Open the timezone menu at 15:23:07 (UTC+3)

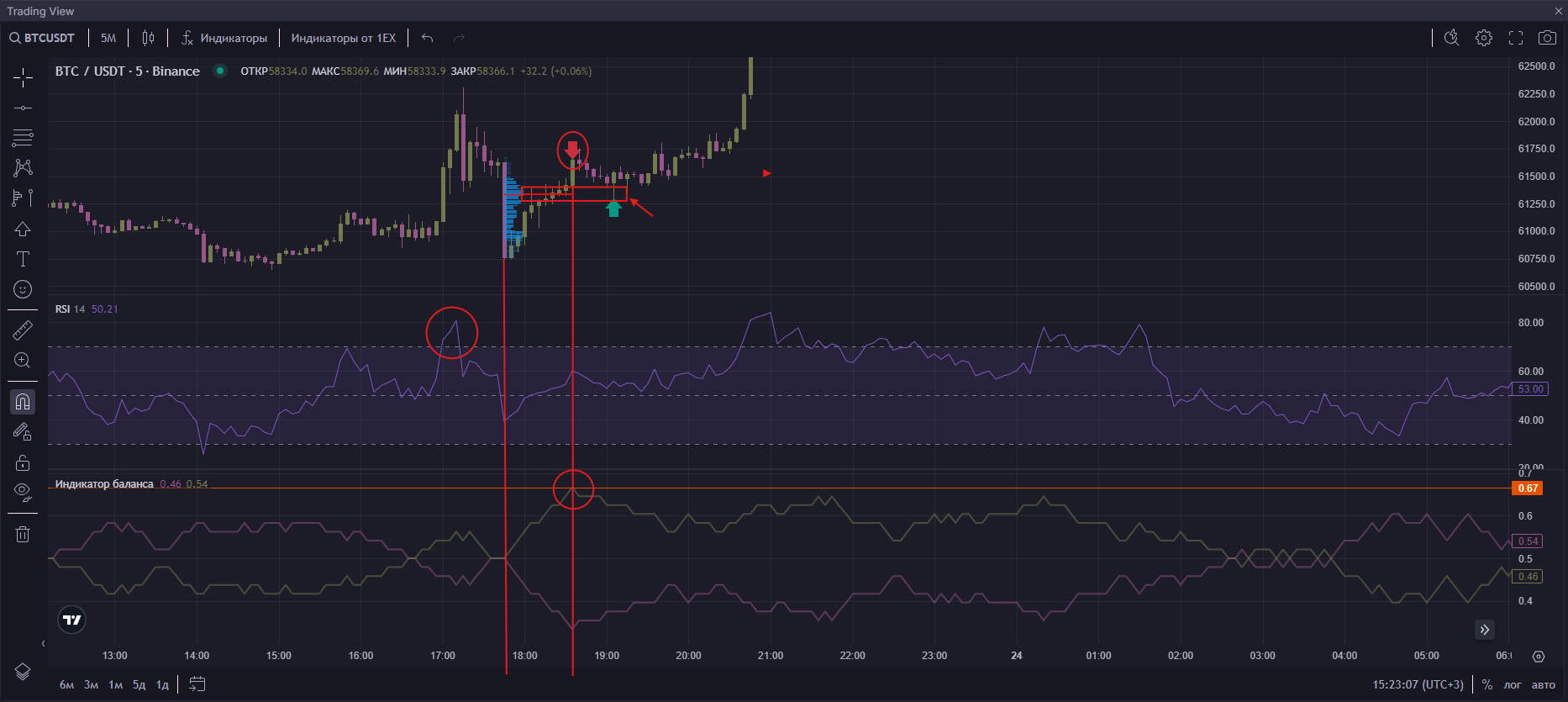[1418, 684]
